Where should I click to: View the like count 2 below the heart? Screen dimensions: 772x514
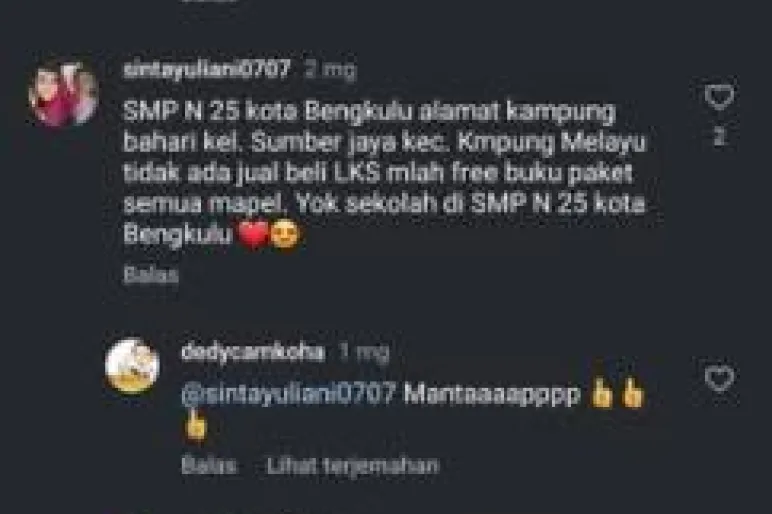tap(719, 136)
